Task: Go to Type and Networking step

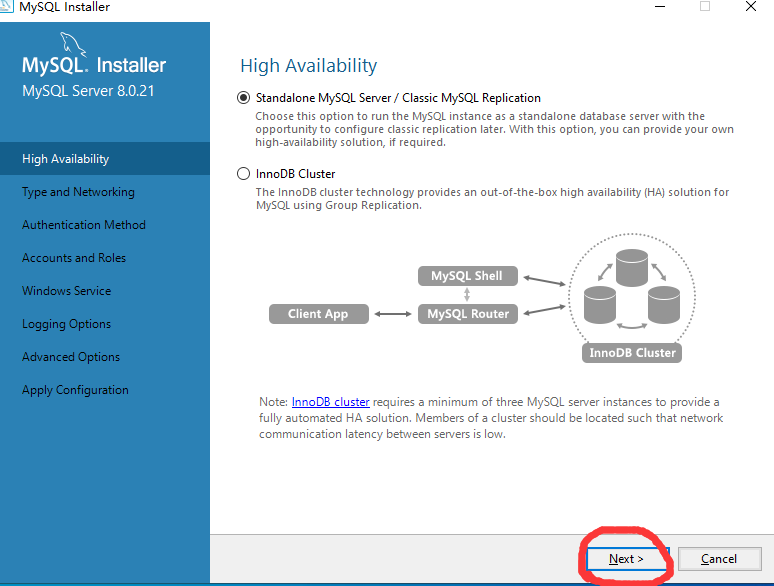Action: coord(78,192)
